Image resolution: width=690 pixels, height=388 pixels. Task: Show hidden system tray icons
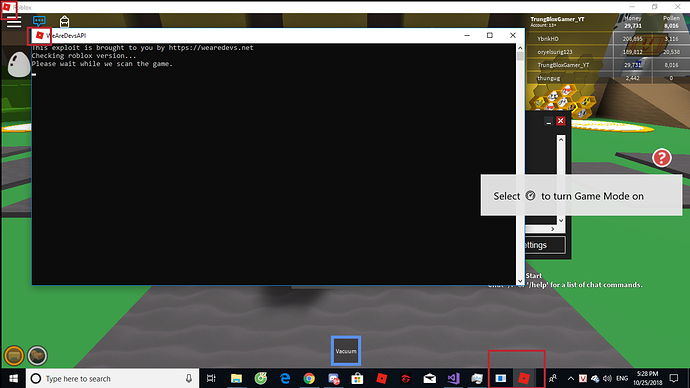[x=570, y=378]
